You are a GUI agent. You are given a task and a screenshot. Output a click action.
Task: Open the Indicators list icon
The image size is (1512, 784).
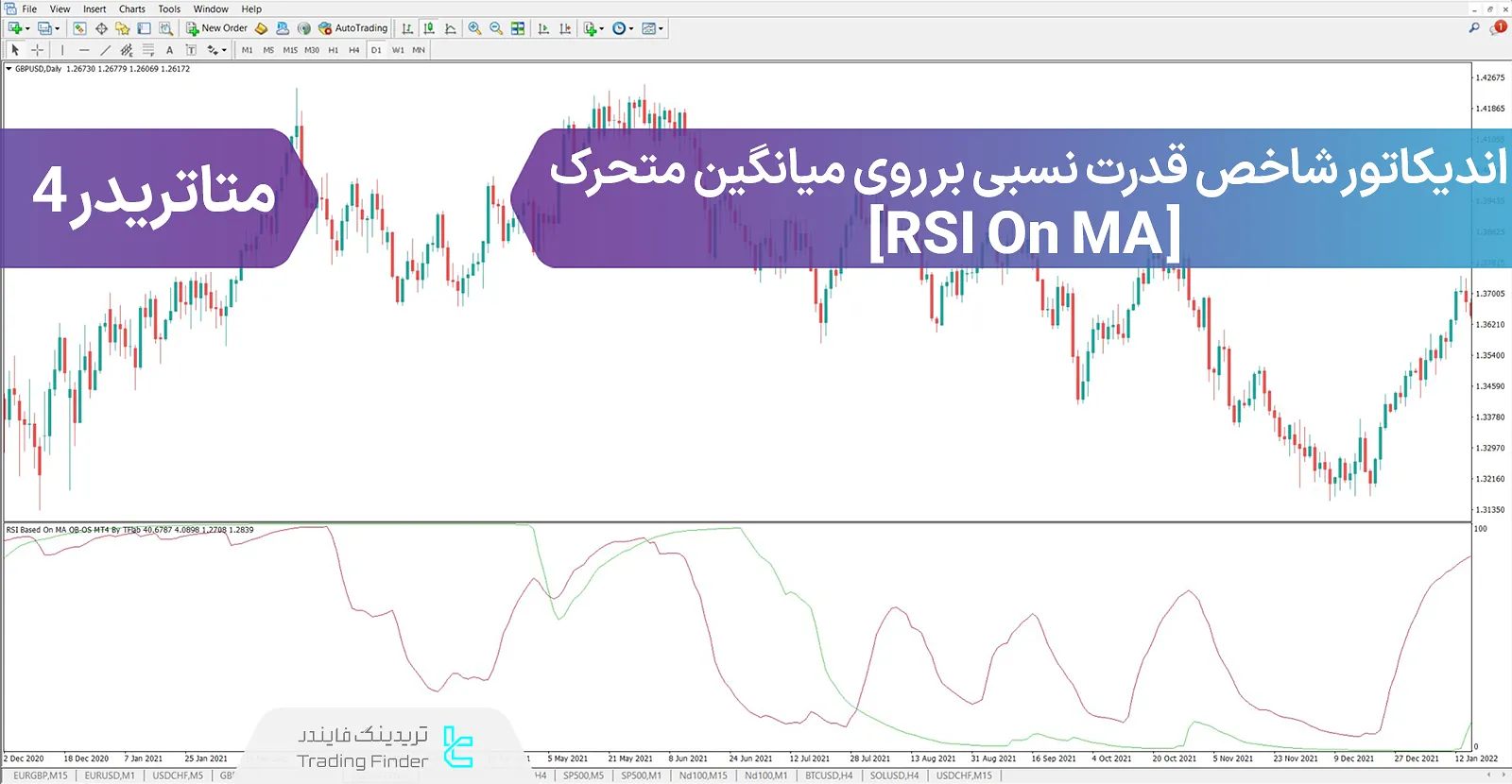pyautogui.click(x=590, y=28)
